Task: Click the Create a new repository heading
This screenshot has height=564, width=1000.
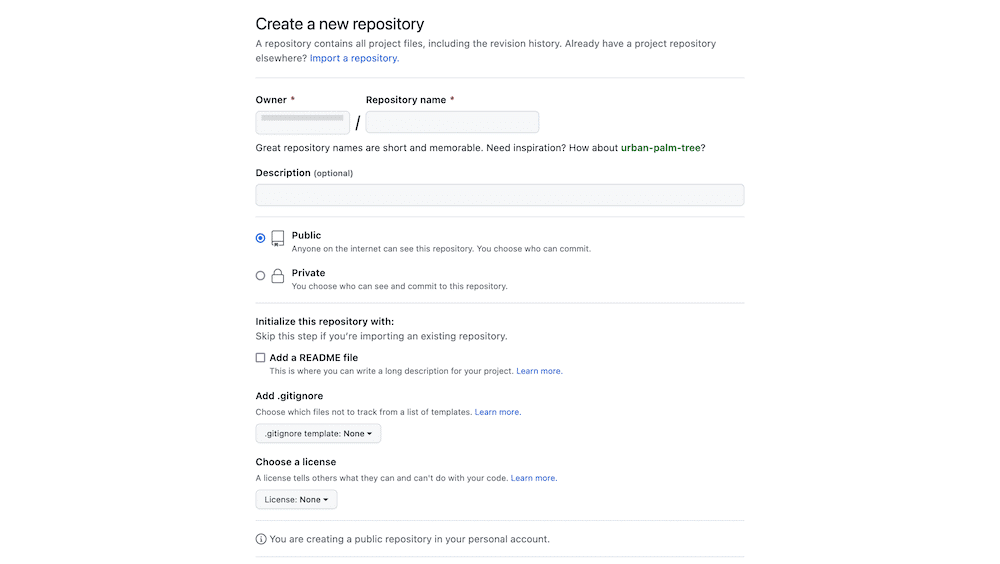Action: (x=340, y=24)
